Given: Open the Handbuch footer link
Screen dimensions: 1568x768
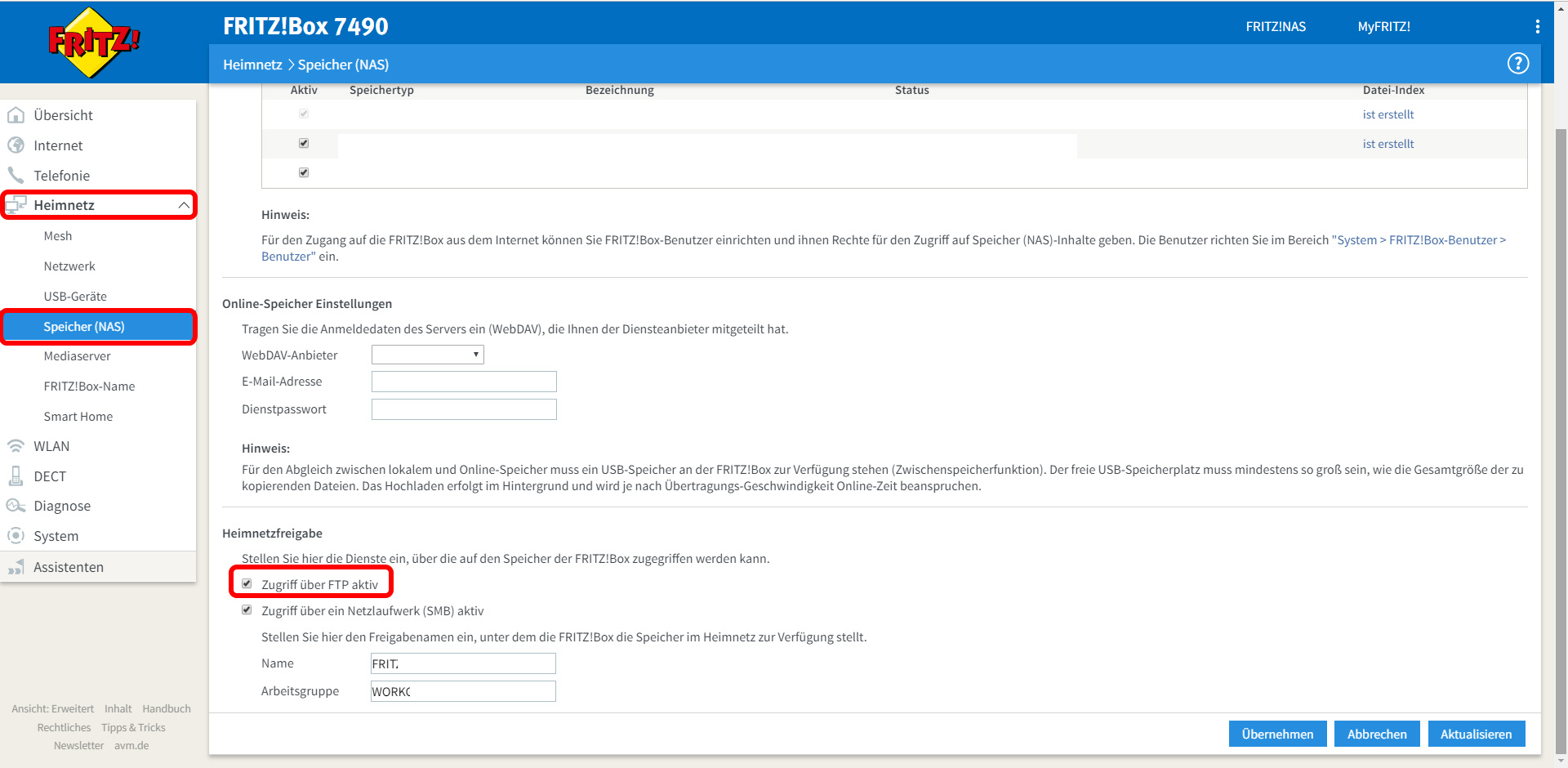Looking at the screenshot, I should point(167,709).
